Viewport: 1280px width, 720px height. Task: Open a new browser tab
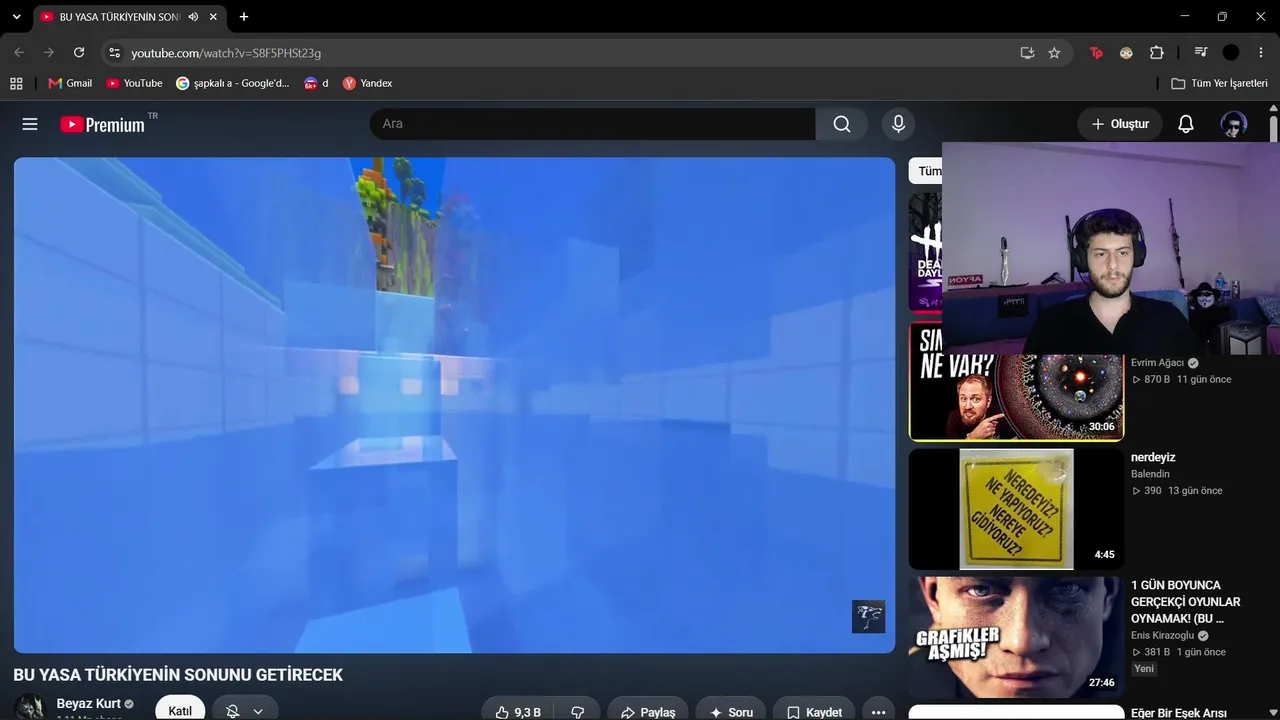click(244, 17)
